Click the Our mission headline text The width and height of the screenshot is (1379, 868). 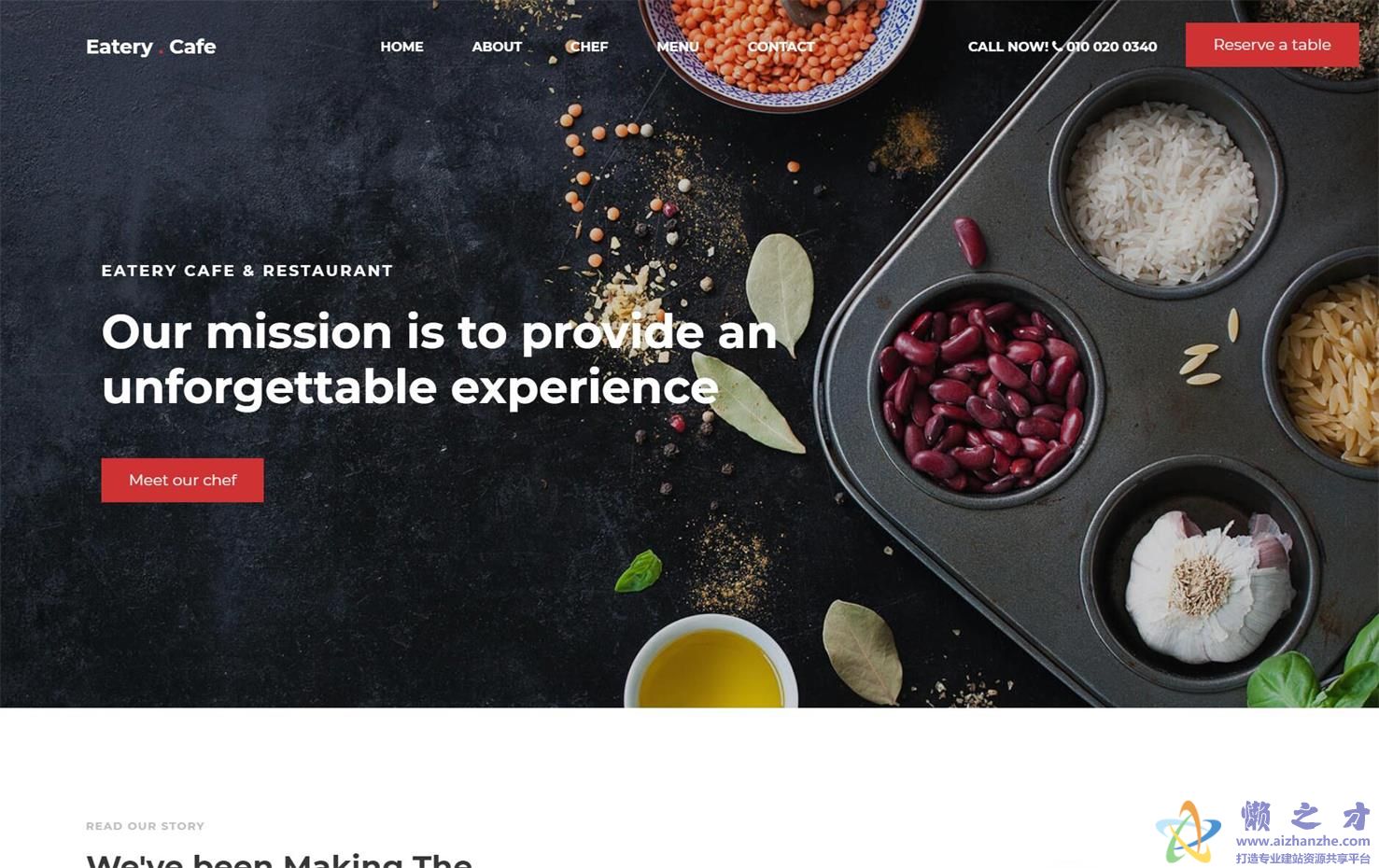point(439,359)
